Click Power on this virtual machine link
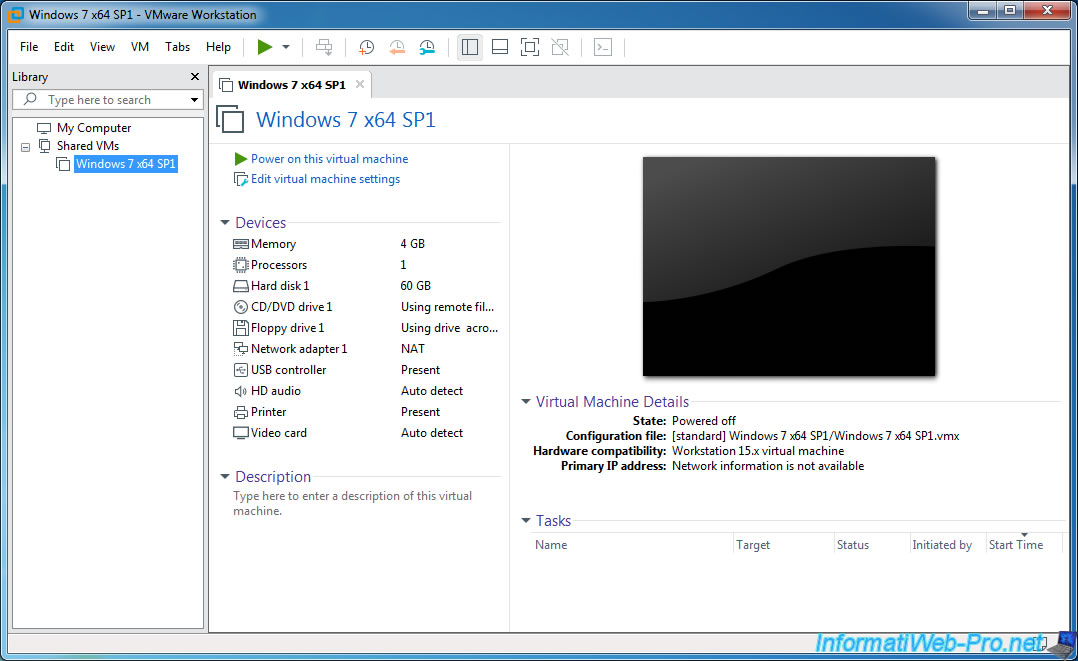The height and width of the screenshot is (661, 1078). click(x=329, y=159)
